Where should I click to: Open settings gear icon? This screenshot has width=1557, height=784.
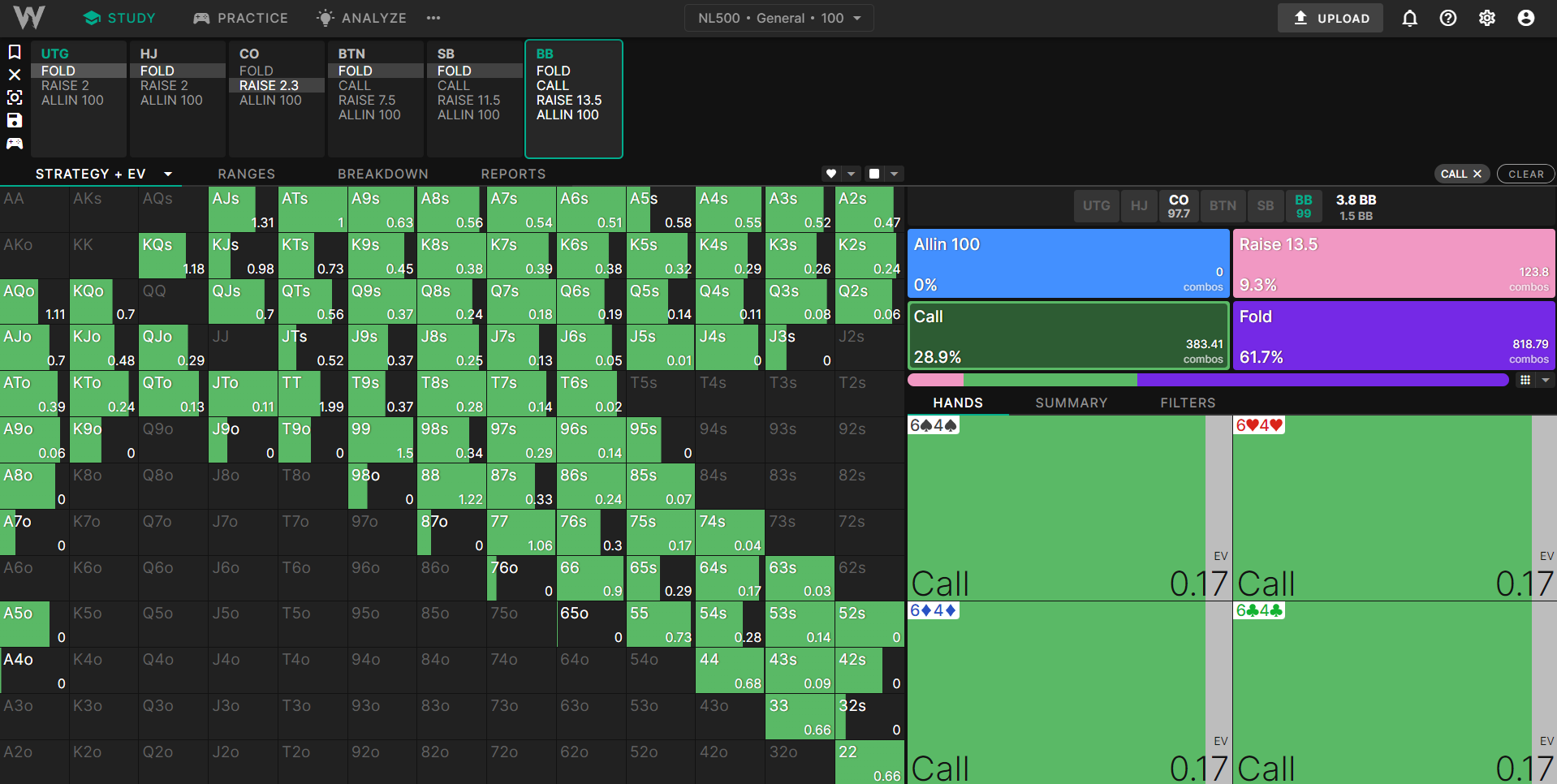(1487, 18)
